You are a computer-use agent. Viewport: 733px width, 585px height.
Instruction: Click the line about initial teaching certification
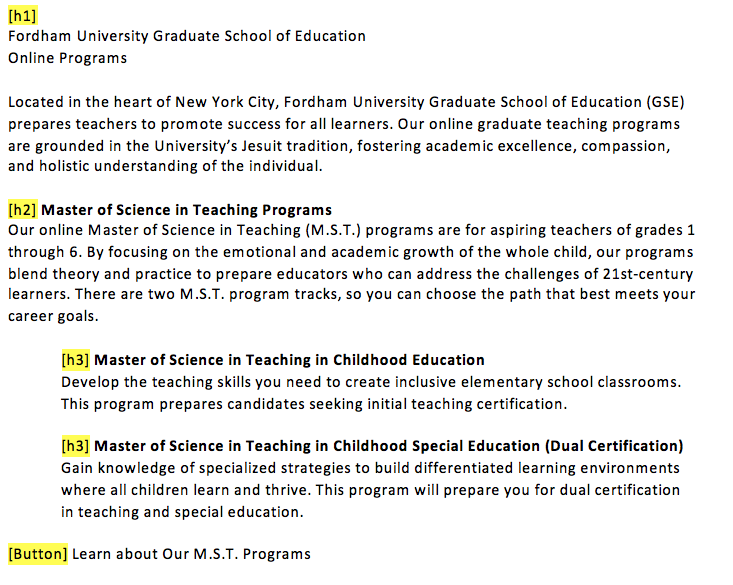tap(314, 404)
